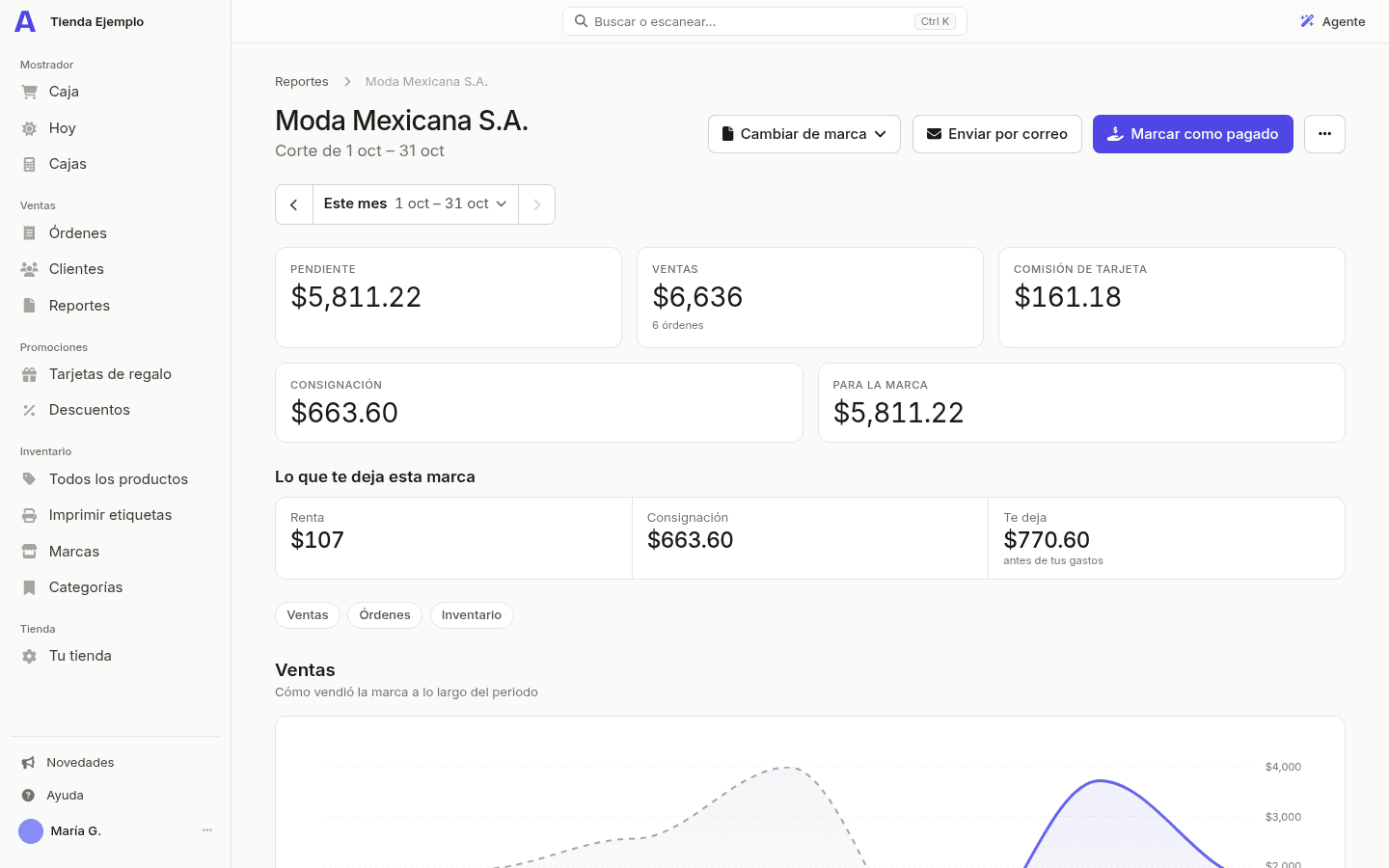Click the Reportes breadcrumb link
The image size is (1389, 868).
[302, 82]
